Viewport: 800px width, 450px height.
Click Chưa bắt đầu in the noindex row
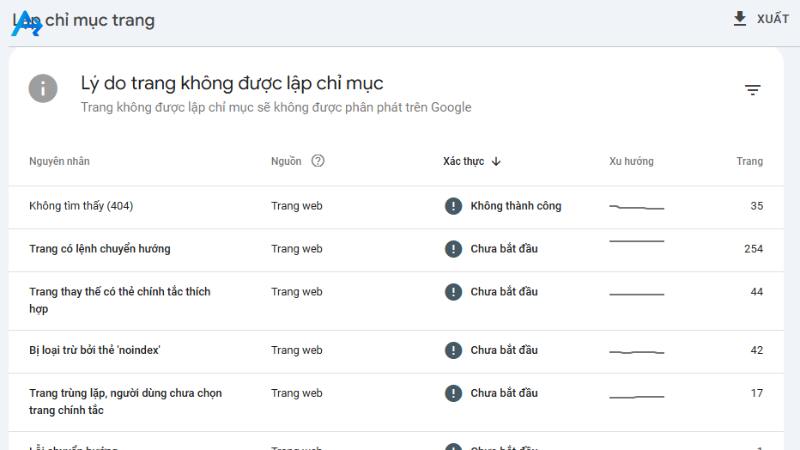504,350
